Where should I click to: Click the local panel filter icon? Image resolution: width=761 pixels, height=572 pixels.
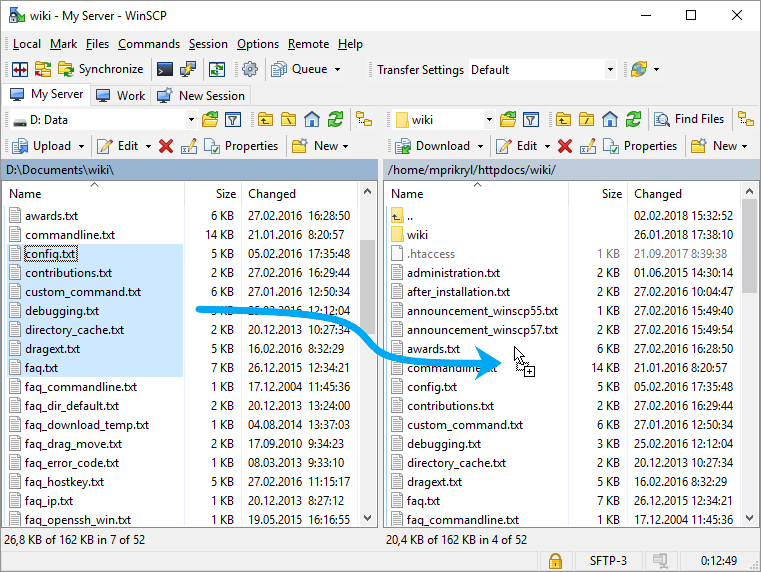click(x=233, y=120)
